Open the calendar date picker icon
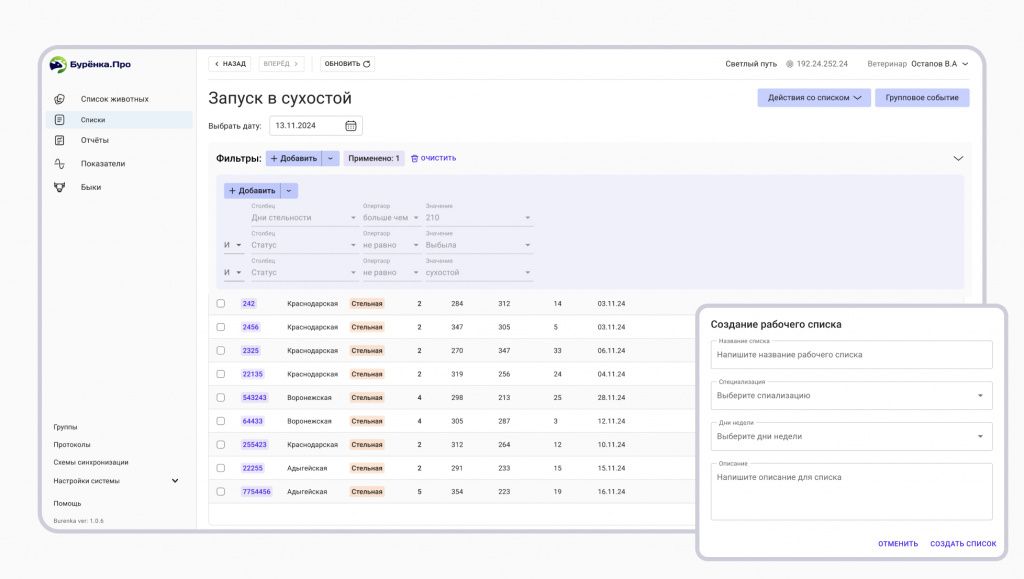The width and height of the screenshot is (1024, 579). [351, 126]
